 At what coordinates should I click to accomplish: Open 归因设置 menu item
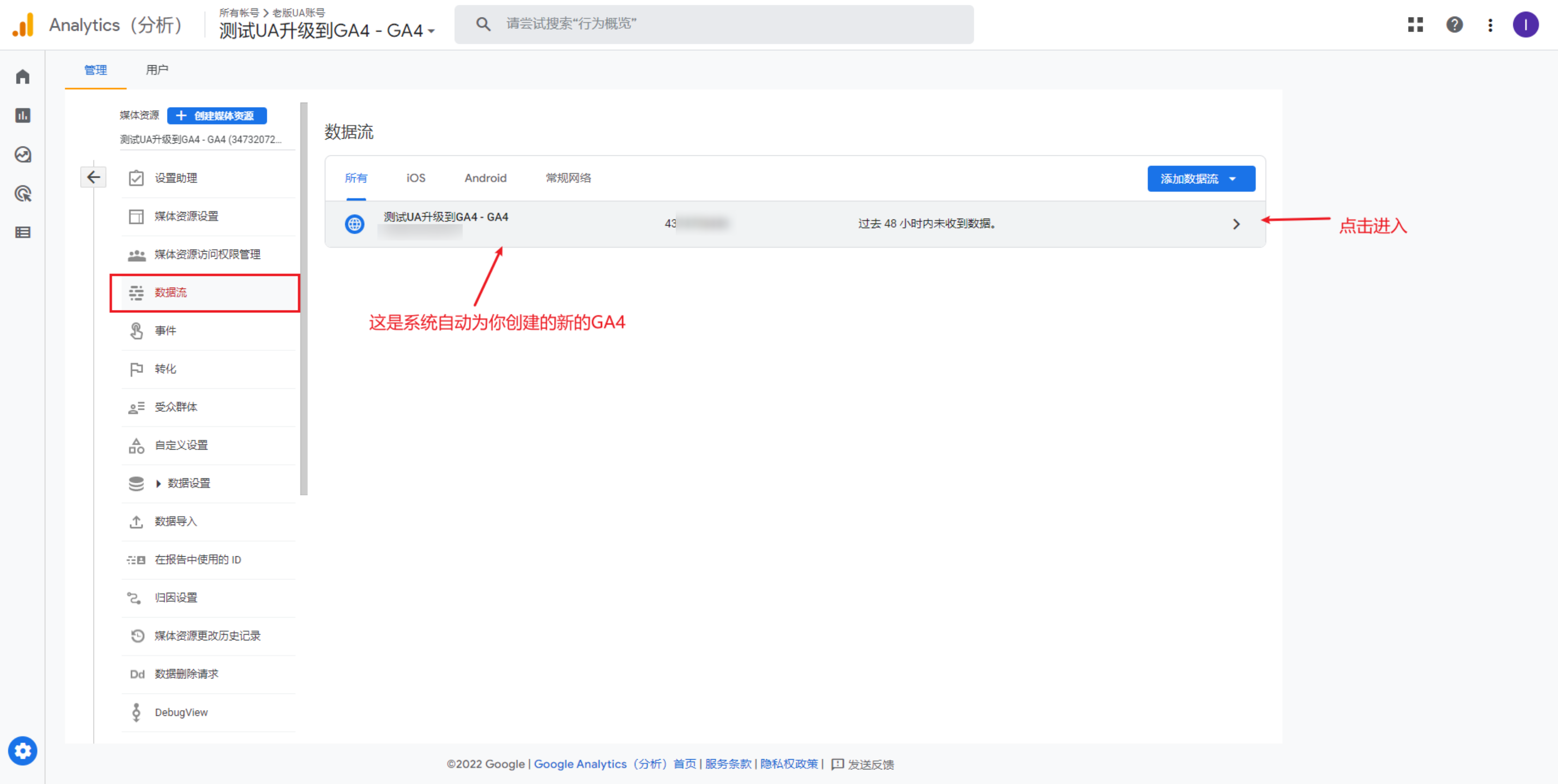point(175,598)
